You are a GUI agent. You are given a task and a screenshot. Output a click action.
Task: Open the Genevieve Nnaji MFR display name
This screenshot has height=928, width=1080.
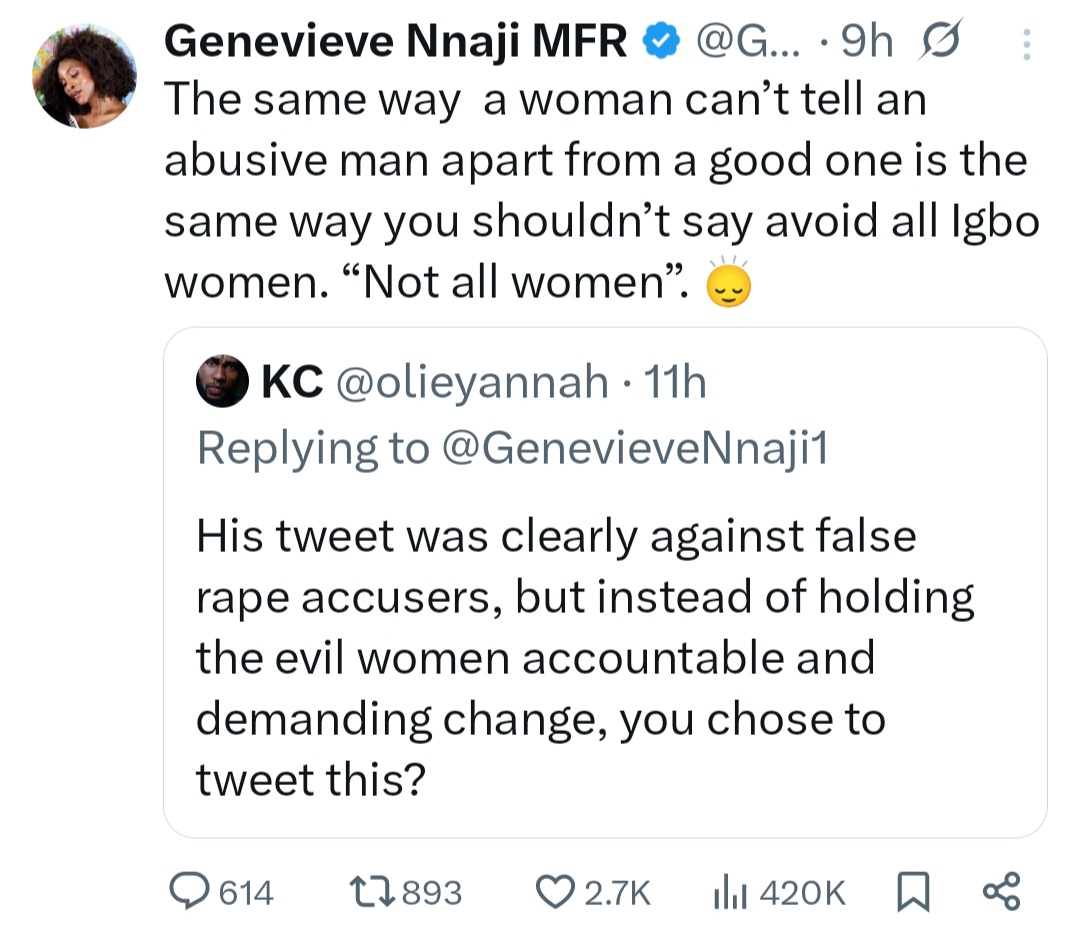pos(395,43)
